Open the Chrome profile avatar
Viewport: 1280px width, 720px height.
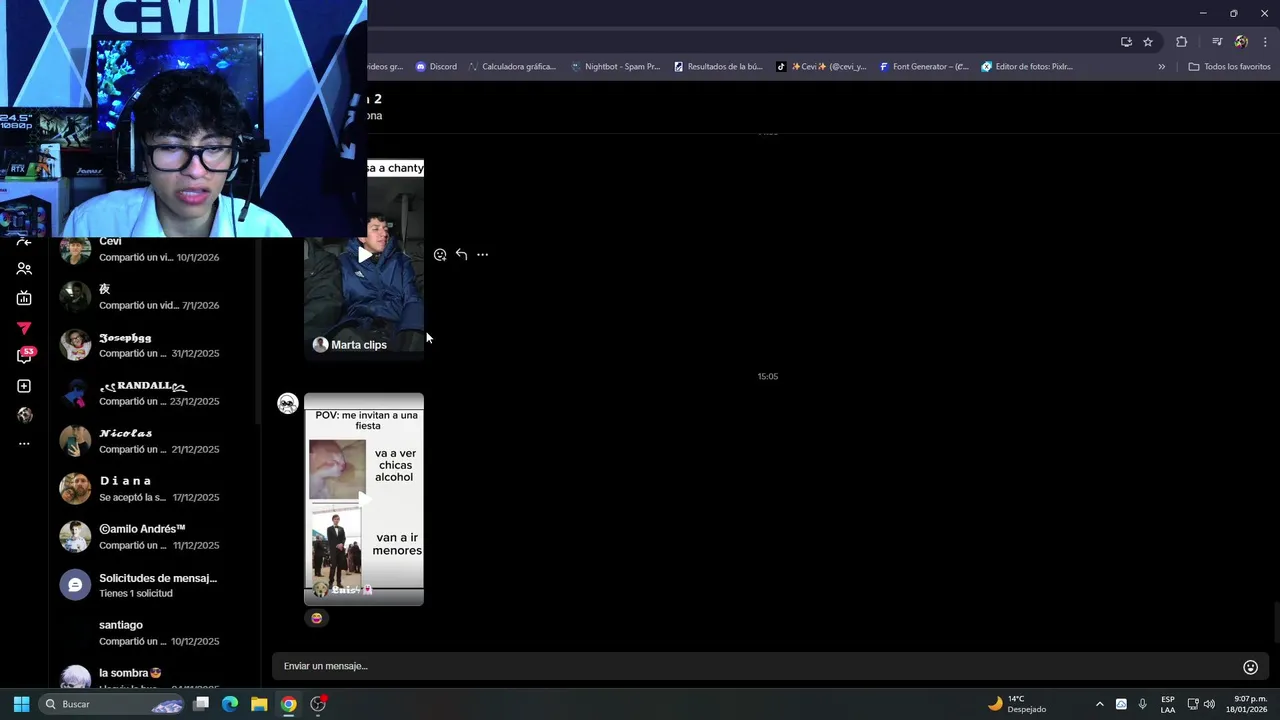(x=1241, y=42)
